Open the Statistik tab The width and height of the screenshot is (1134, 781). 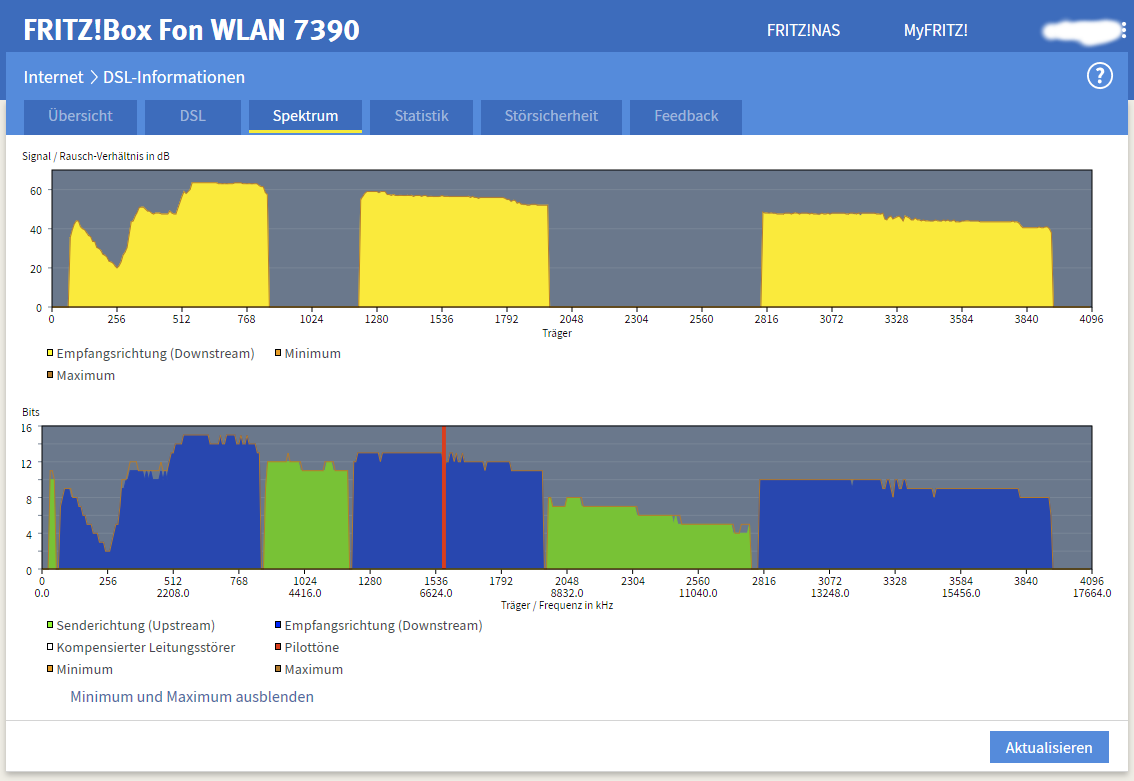pyautogui.click(x=421, y=116)
